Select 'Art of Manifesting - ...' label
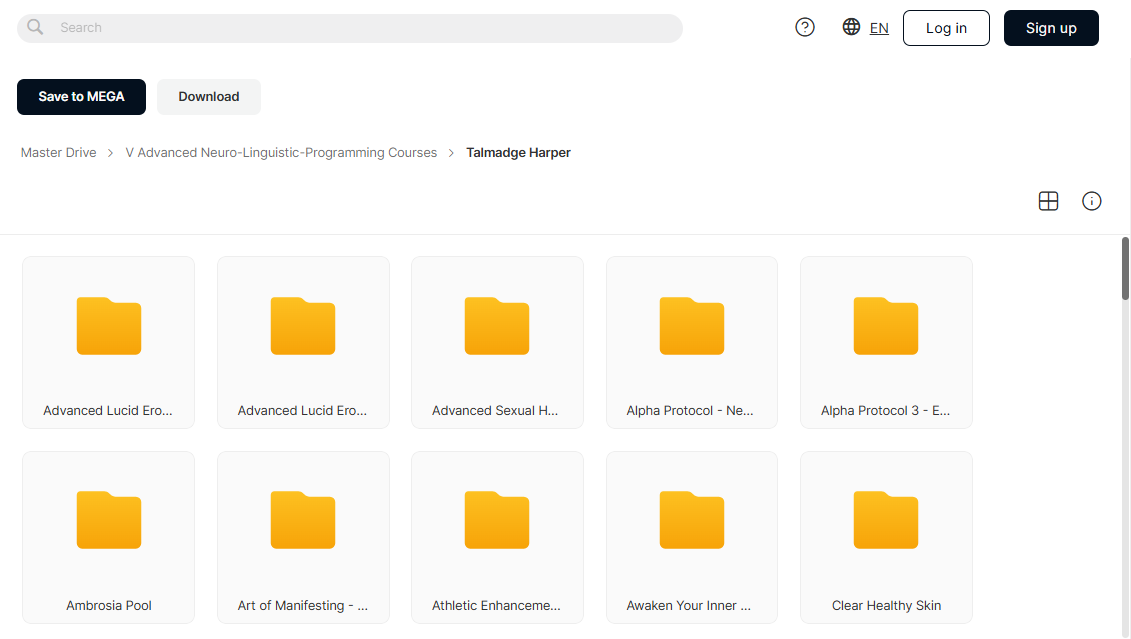This screenshot has height=639, width=1131. click(303, 606)
